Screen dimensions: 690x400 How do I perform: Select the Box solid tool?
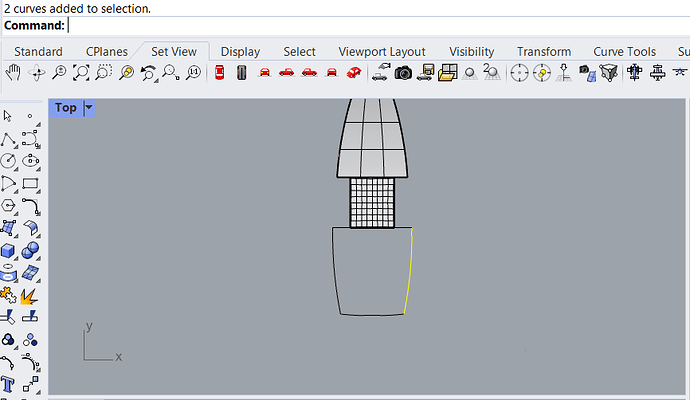click(x=8, y=251)
